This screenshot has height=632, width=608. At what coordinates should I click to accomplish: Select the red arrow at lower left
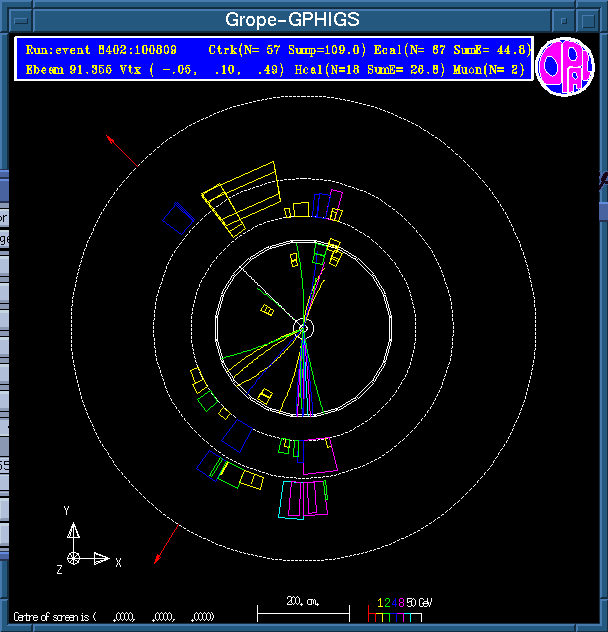click(167, 544)
